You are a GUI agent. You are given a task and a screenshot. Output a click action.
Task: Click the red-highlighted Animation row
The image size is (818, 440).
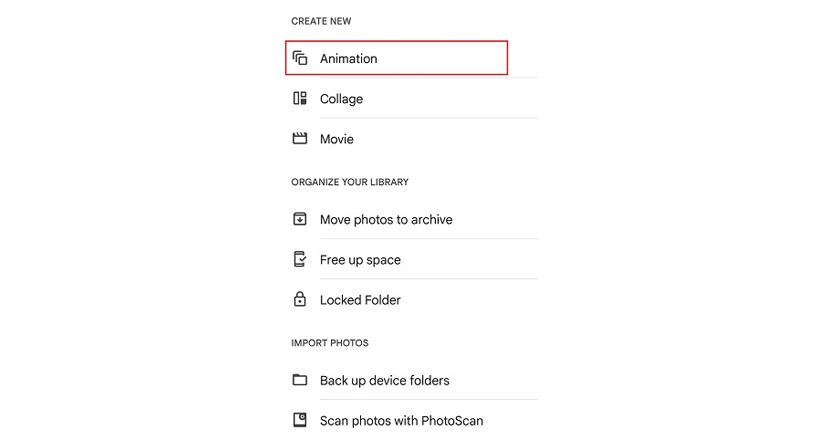coord(396,57)
